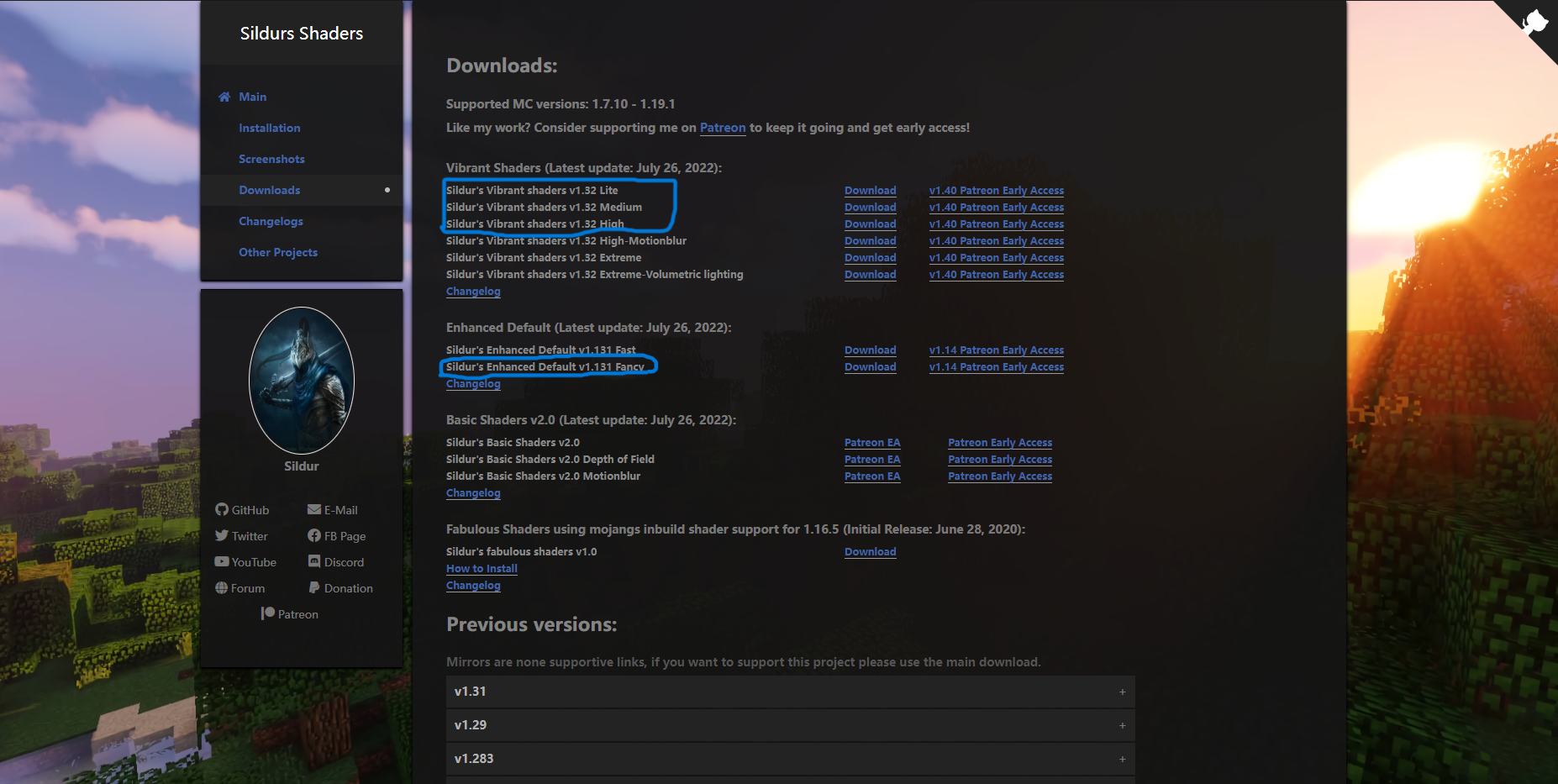Open the YouTube icon link
The height and width of the screenshot is (784, 1558).
pos(222,561)
